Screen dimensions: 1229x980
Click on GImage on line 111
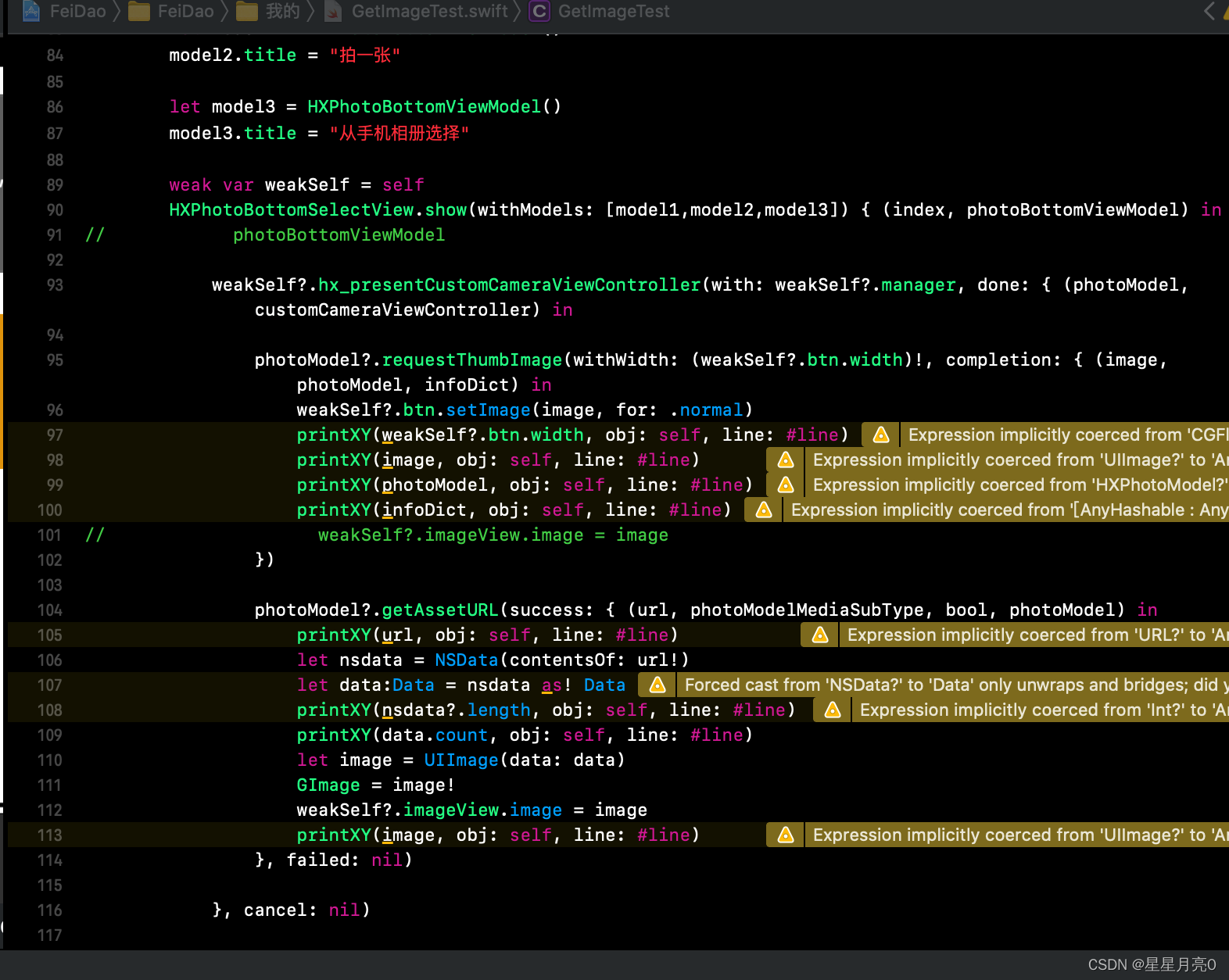328,785
